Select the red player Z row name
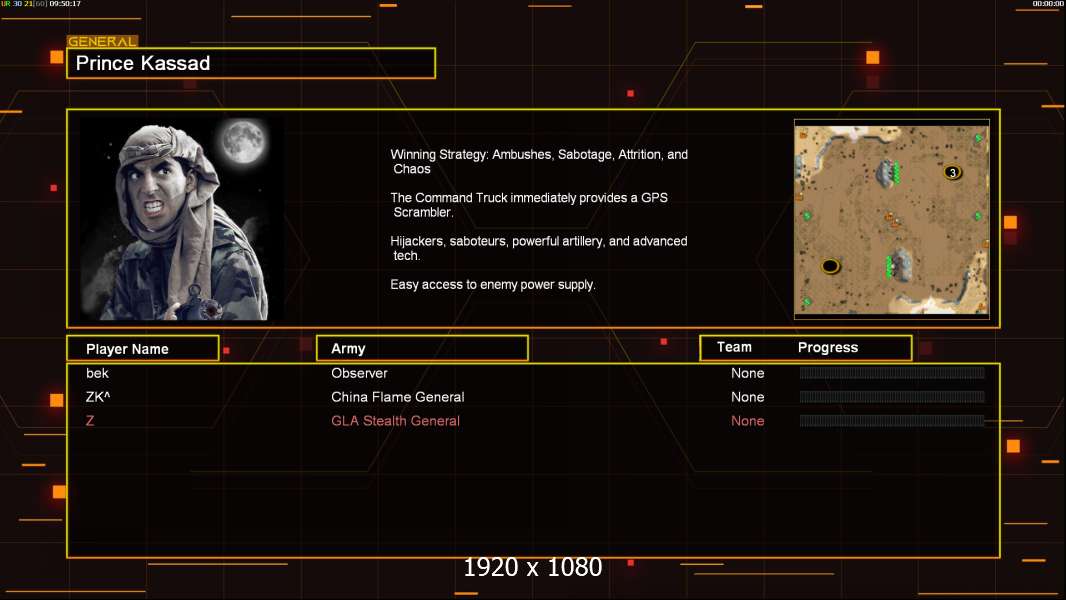Screen dimensions: 1066x600 pyautogui.click(x=90, y=421)
